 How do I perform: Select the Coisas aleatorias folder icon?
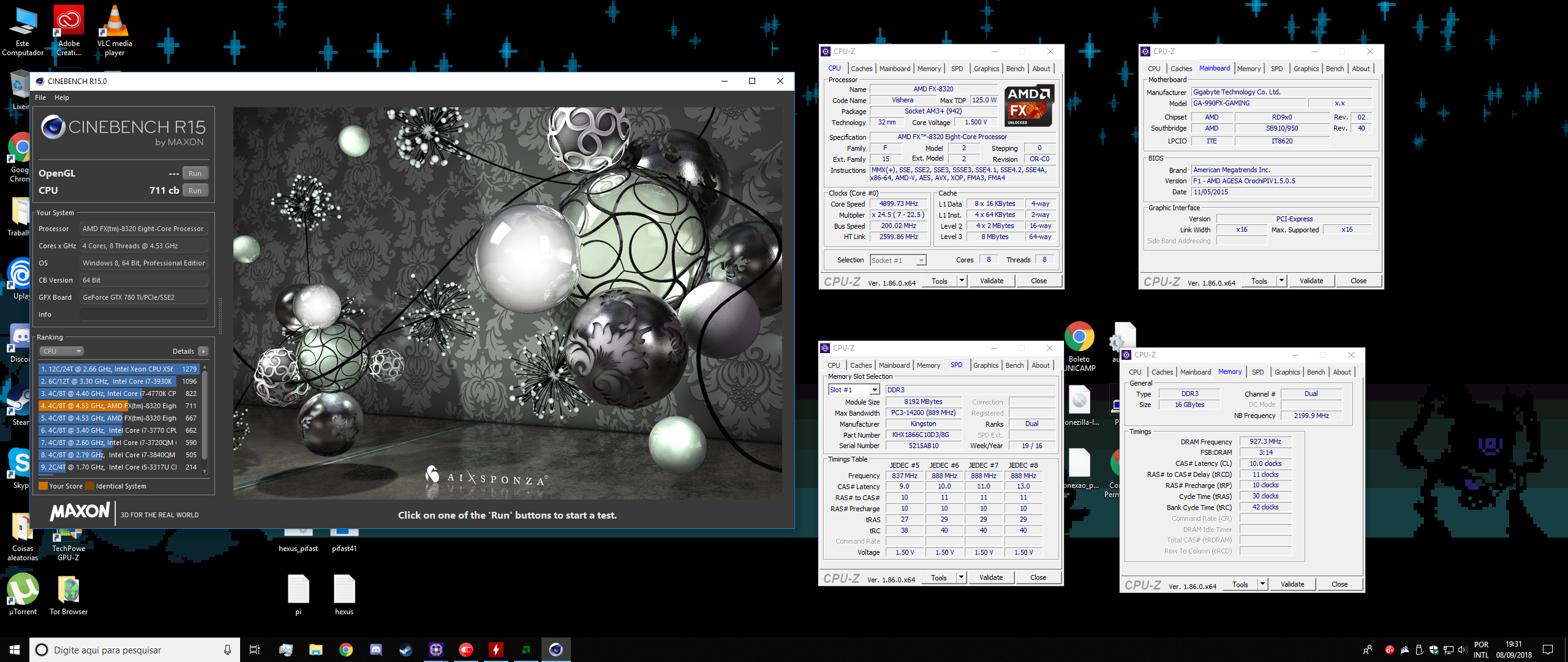tap(23, 537)
